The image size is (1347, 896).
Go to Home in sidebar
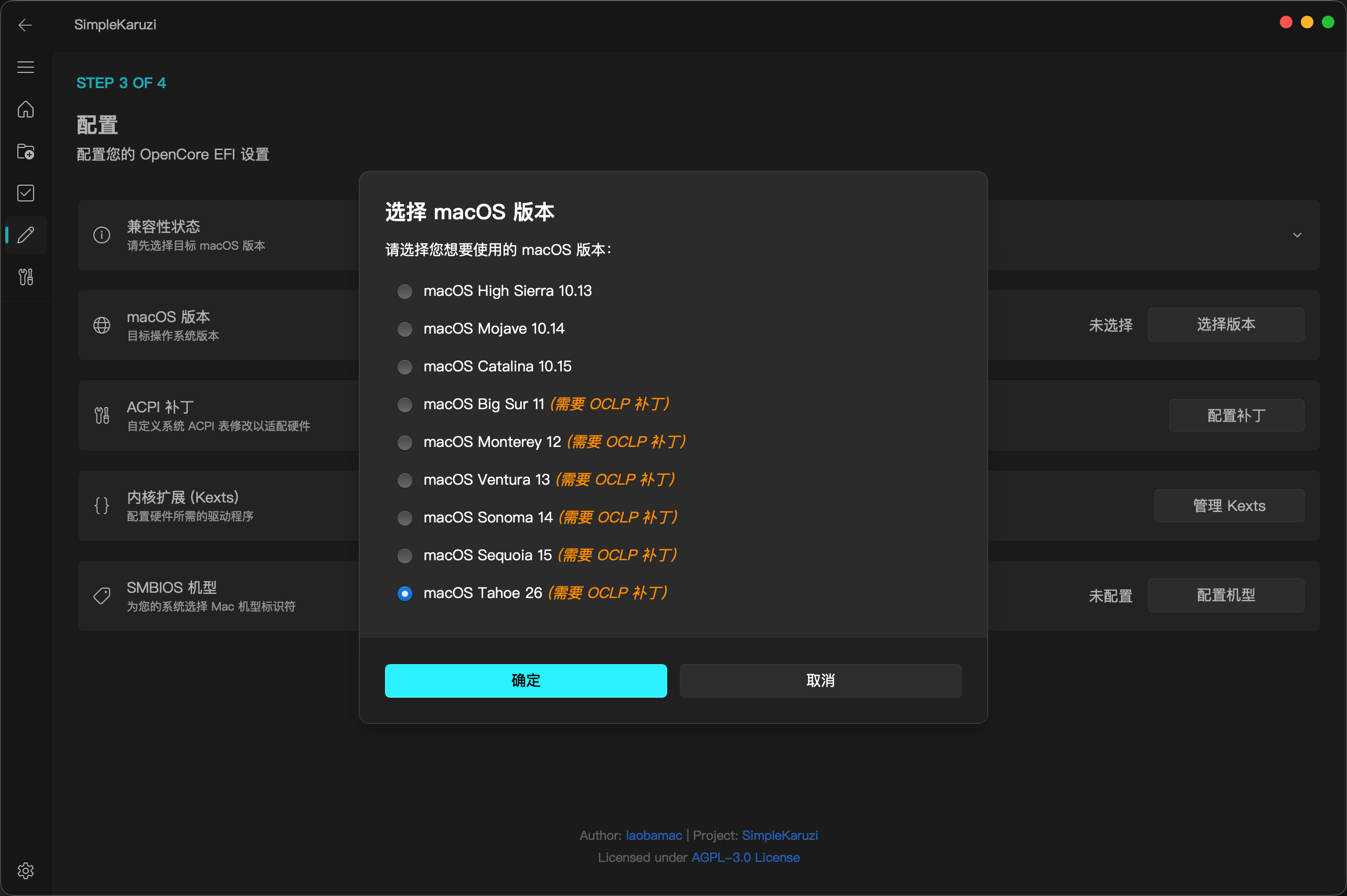[25, 109]
